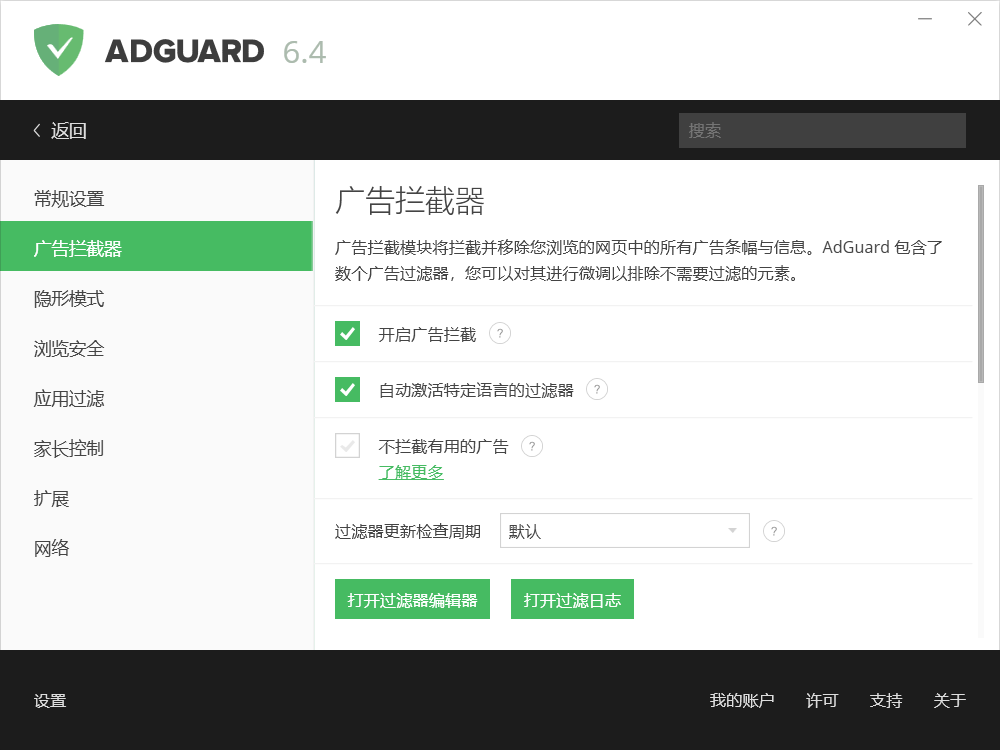Open the 网络 section
The image size is (1000, 750).
[x=157, y=548]
